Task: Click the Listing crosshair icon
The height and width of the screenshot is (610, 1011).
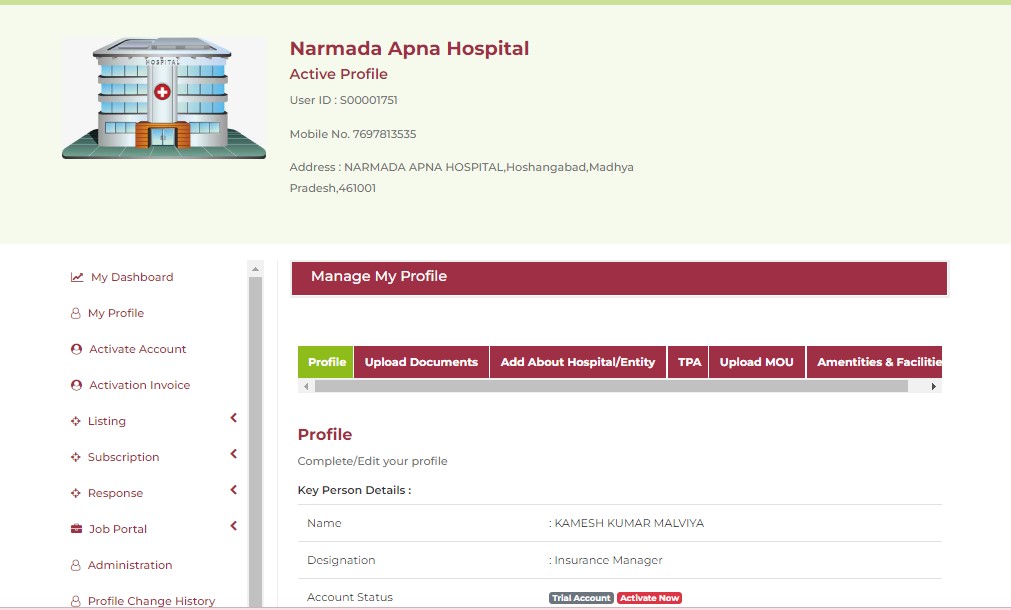Action: pos(75,421)
